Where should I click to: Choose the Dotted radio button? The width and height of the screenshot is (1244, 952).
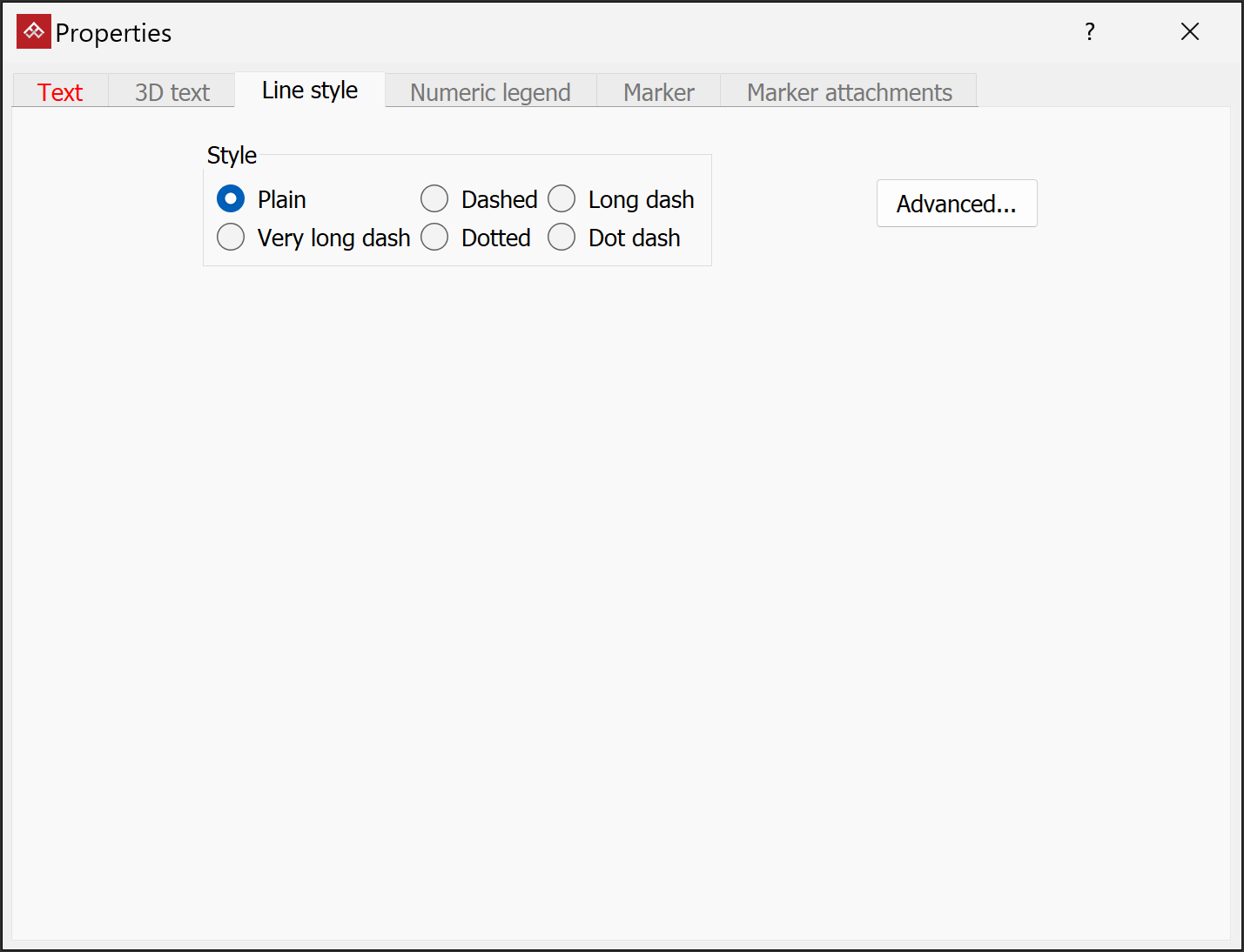[x=434, y=238]
